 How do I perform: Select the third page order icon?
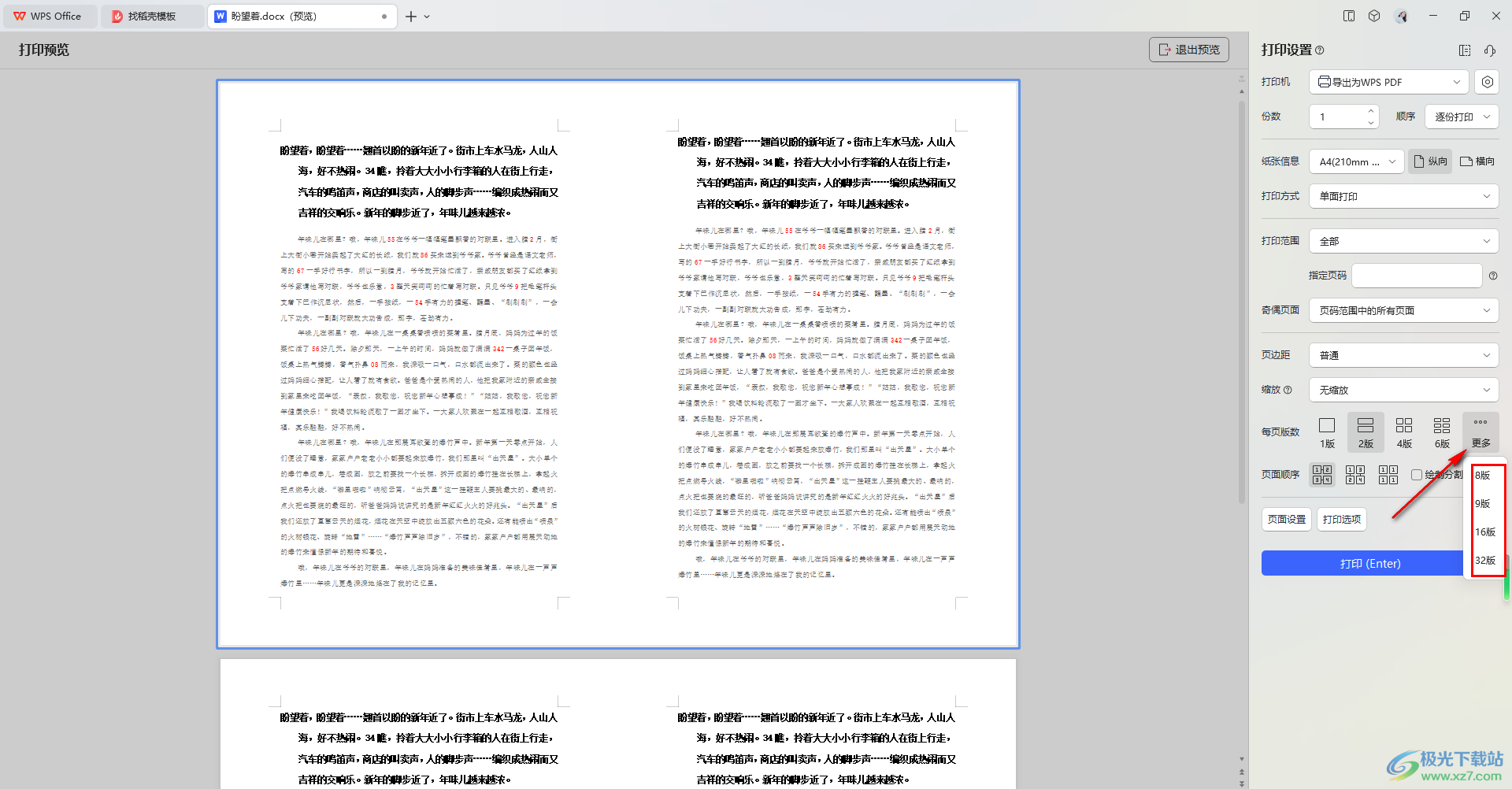tap(1388, 475)
